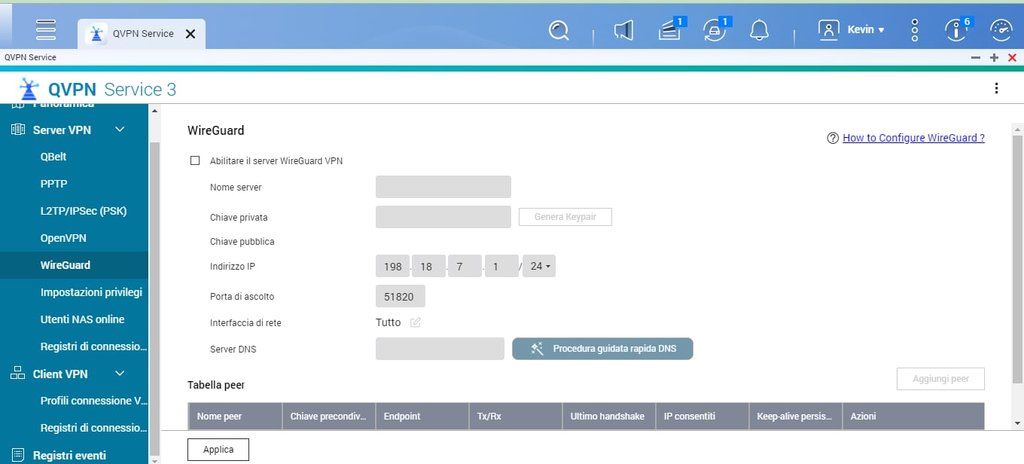Open the Kevin user dropdown
The height and width of the screenshot is (464, 1024).
click(x=866, y=30)
